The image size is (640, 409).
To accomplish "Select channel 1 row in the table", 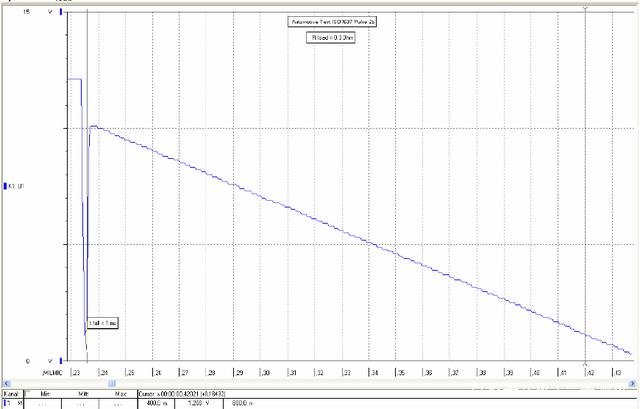I will click(x=13, y=404).
